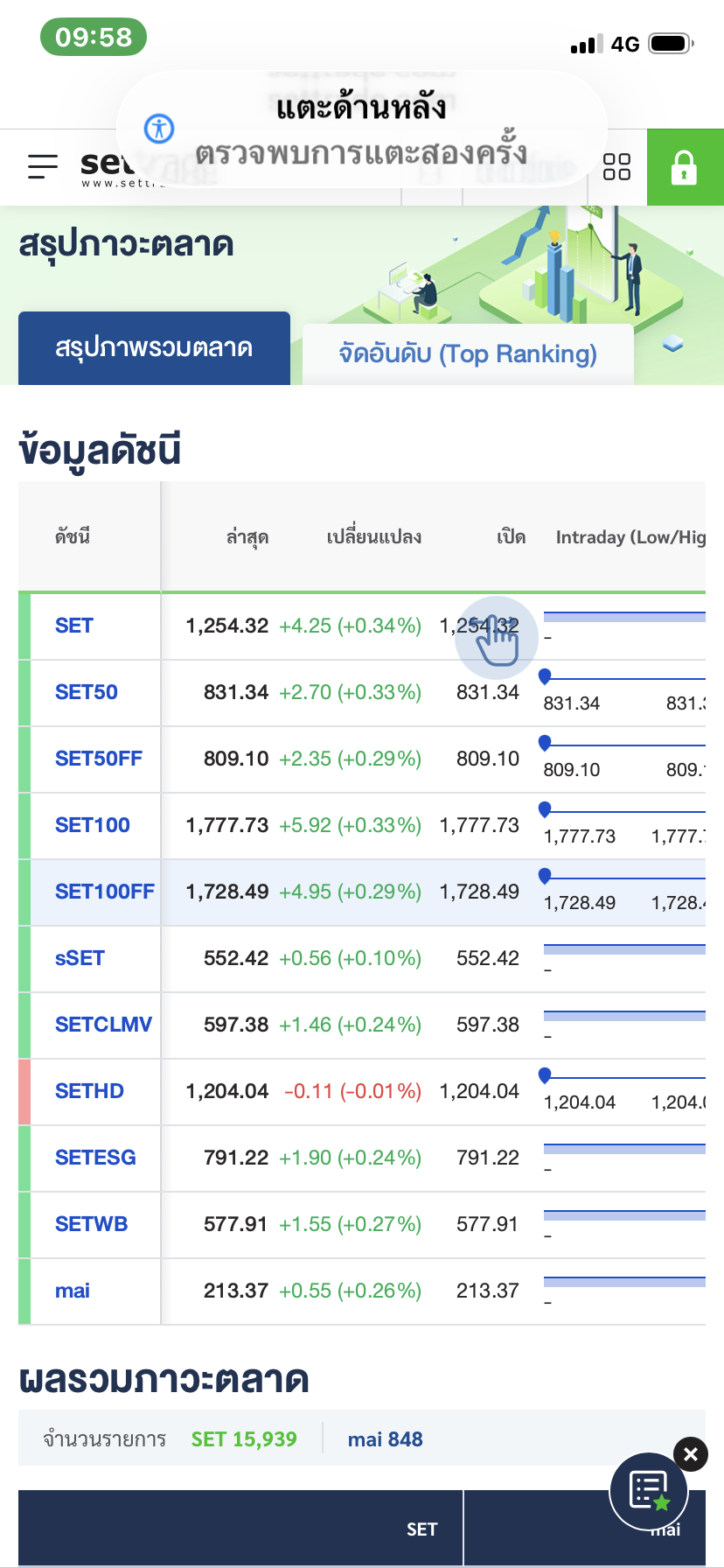
Task: Open the floating checklist star icon
Action: click(x=650, y=1491)
